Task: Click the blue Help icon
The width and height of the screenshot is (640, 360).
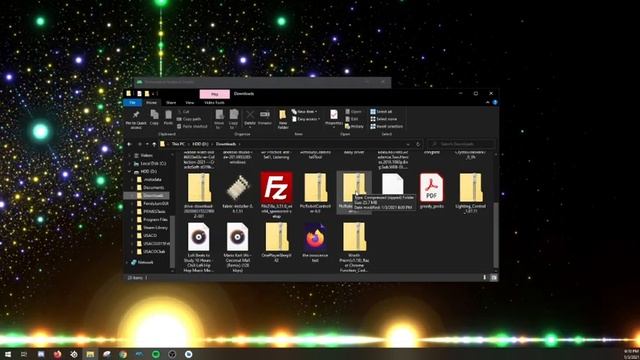Action: coord(495,102)
